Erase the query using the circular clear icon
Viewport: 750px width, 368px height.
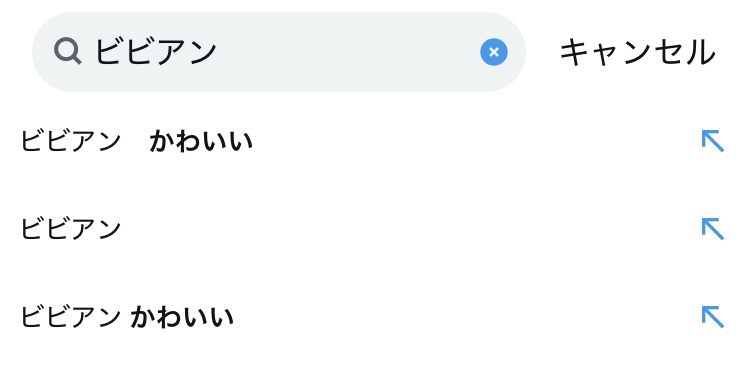494,52
